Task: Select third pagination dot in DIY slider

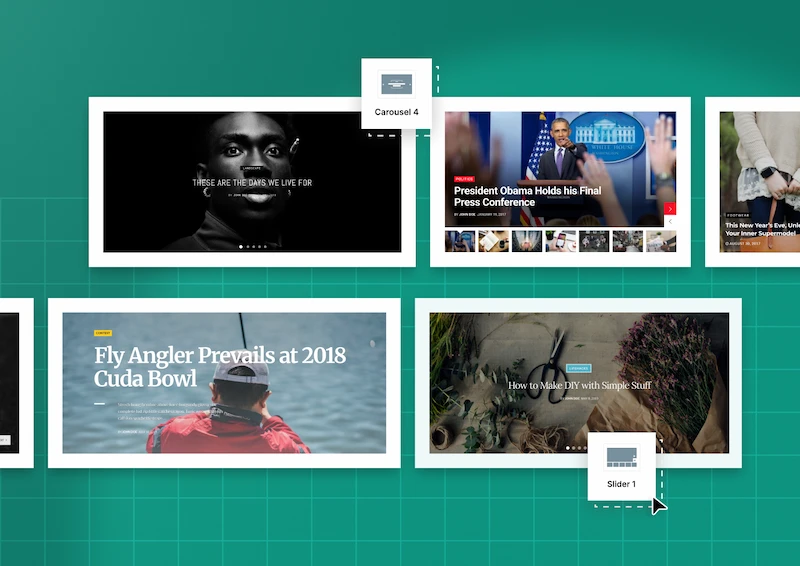Action: click(579, 448)
